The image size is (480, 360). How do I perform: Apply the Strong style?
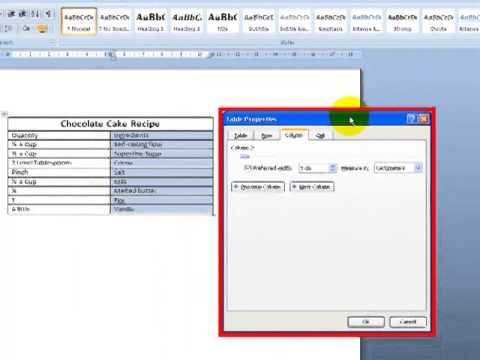tap(403, 21)
